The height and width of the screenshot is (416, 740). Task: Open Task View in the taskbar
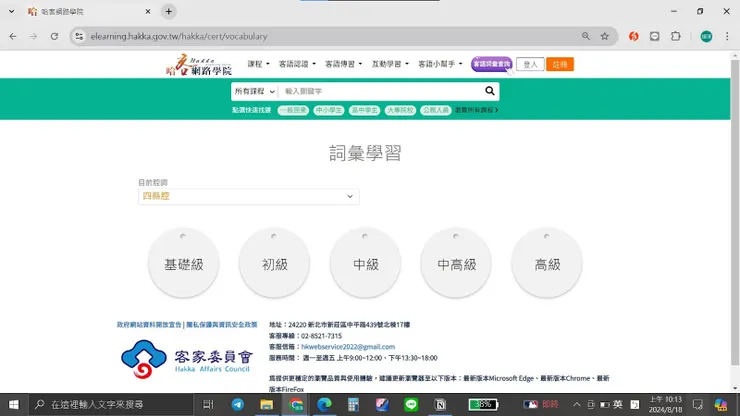pyautogui.click(x=208, y=405)
